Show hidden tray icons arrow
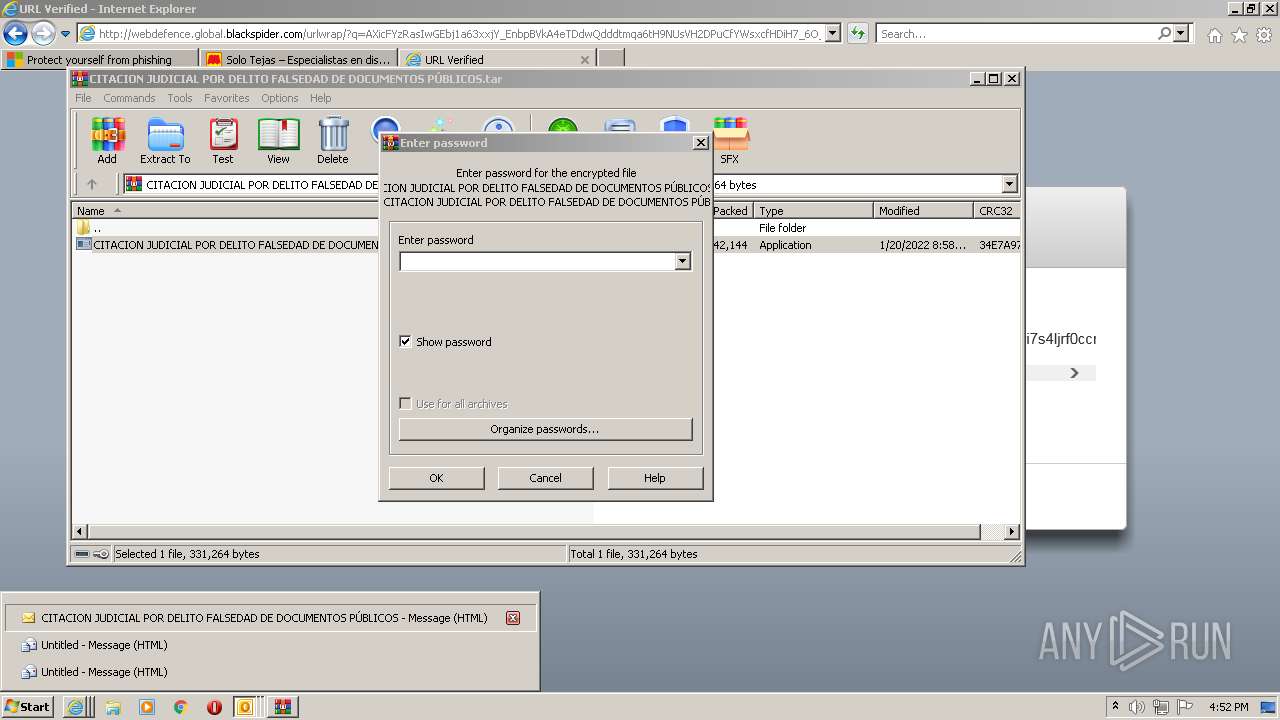Viewport: 1280px width, 720px height. pos(1116,707)
